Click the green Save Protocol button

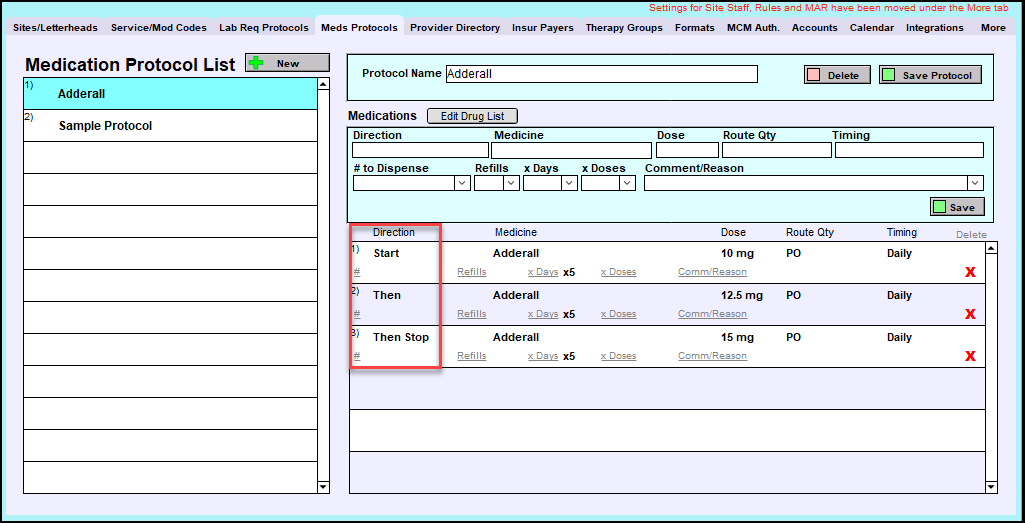click(930, 75)
